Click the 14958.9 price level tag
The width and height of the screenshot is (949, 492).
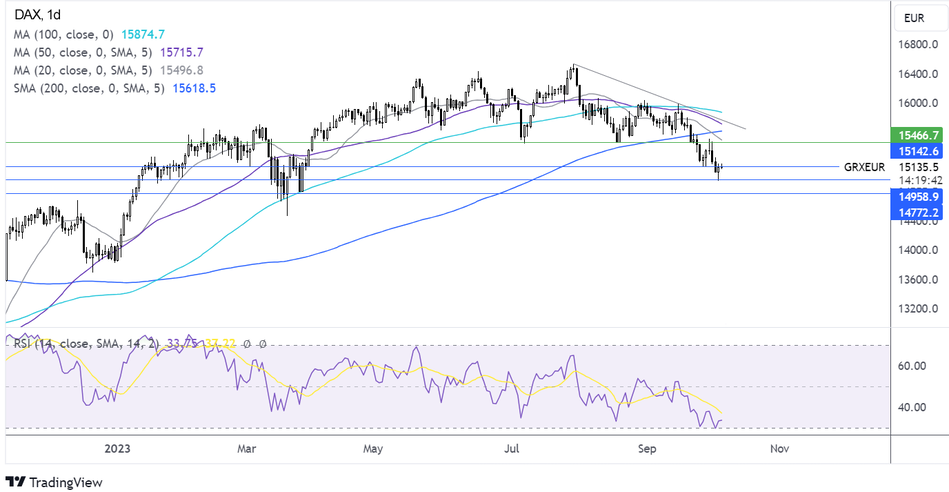tap(916, 198)
